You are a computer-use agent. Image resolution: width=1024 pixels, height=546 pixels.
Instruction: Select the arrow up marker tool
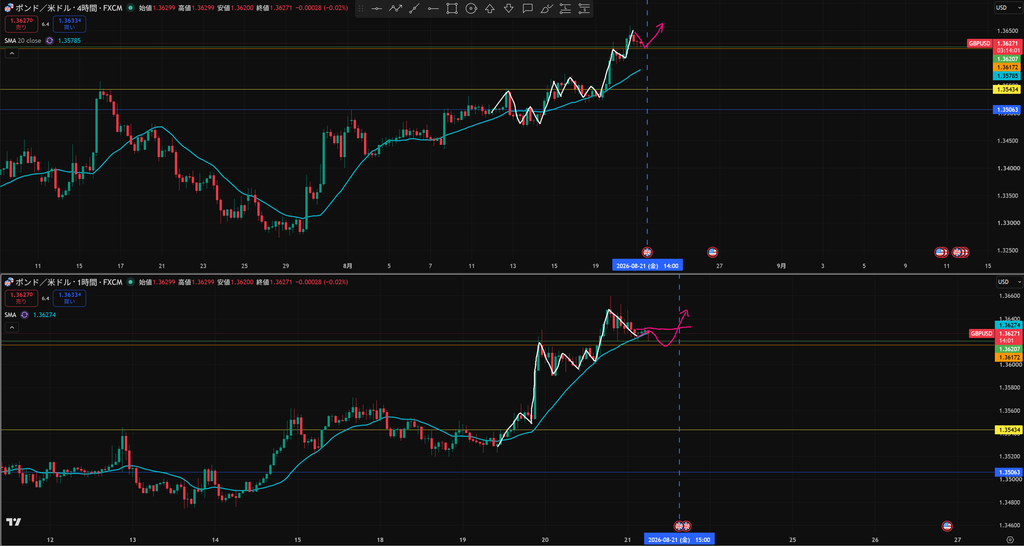click(x=490, y=8)
